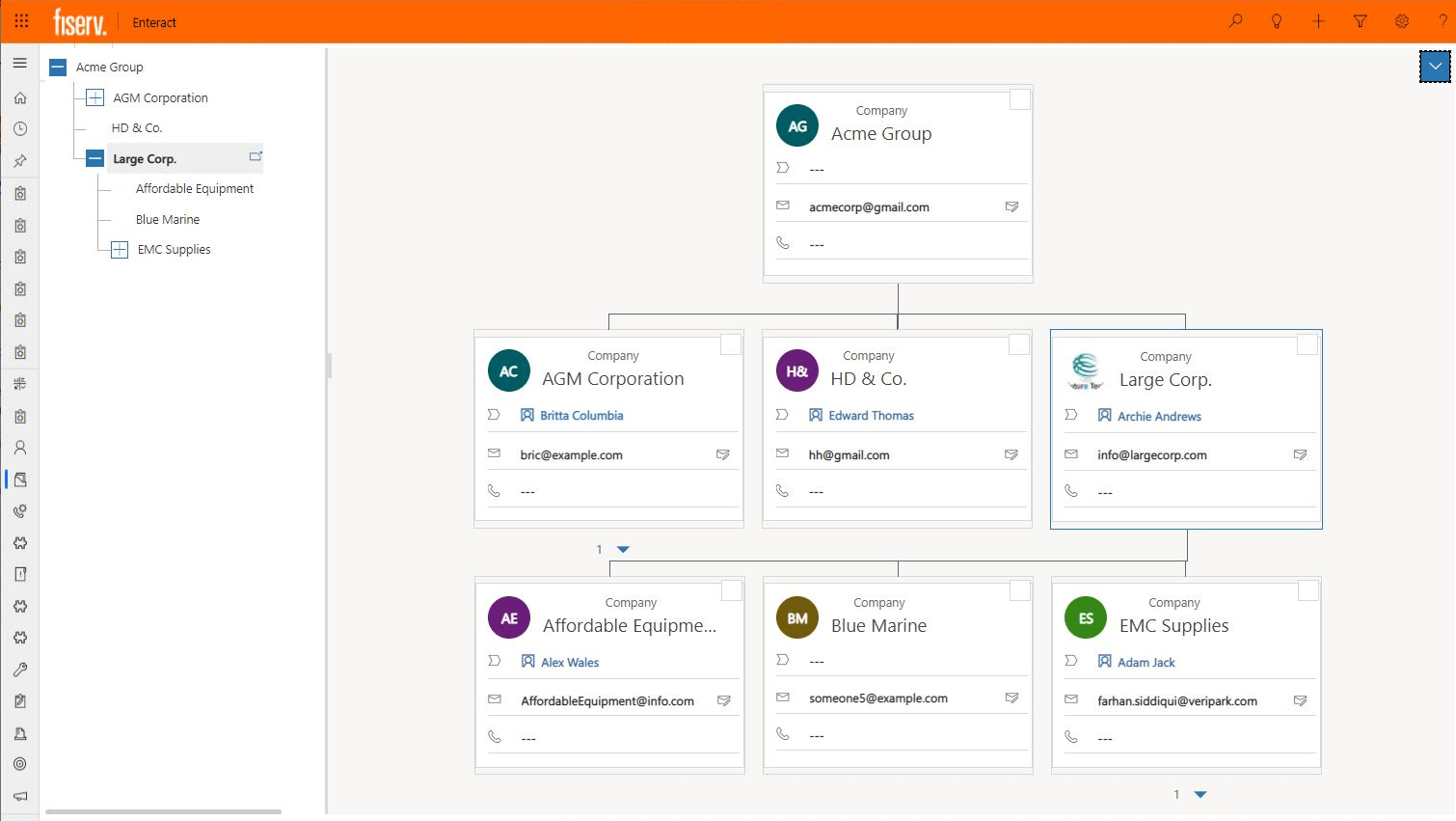Viewport: 1456px width, 821px height.
Task: Open the app launcher waffle icon
Action: [x=21, y=20]
